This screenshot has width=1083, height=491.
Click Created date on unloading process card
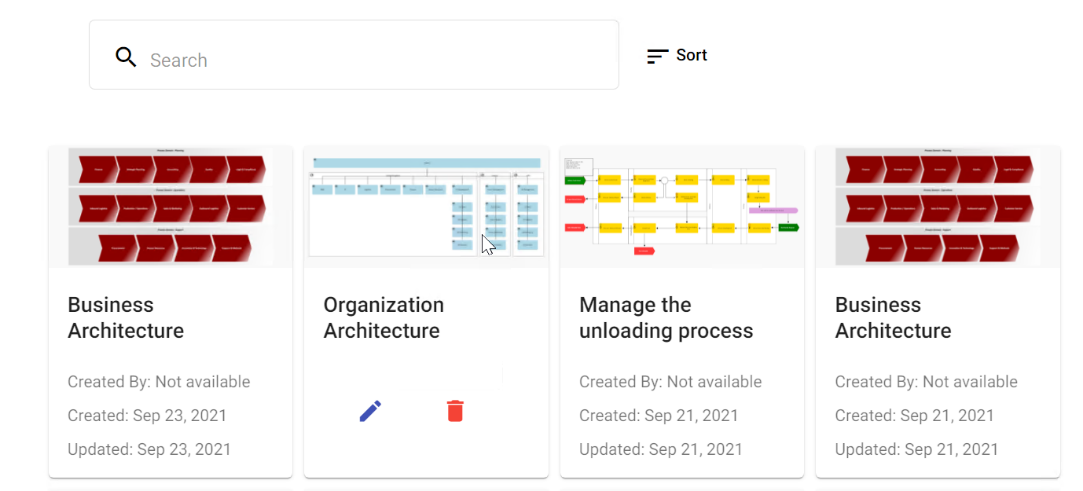(x=659, y=415)
